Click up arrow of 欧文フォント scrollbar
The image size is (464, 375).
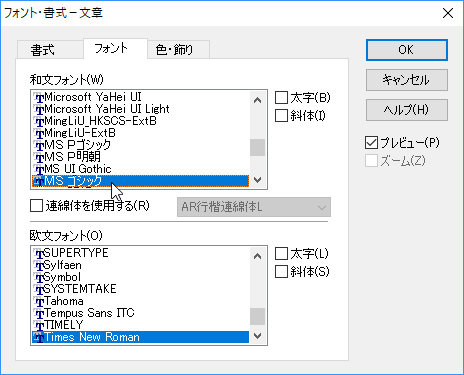[x=257, y=256]
